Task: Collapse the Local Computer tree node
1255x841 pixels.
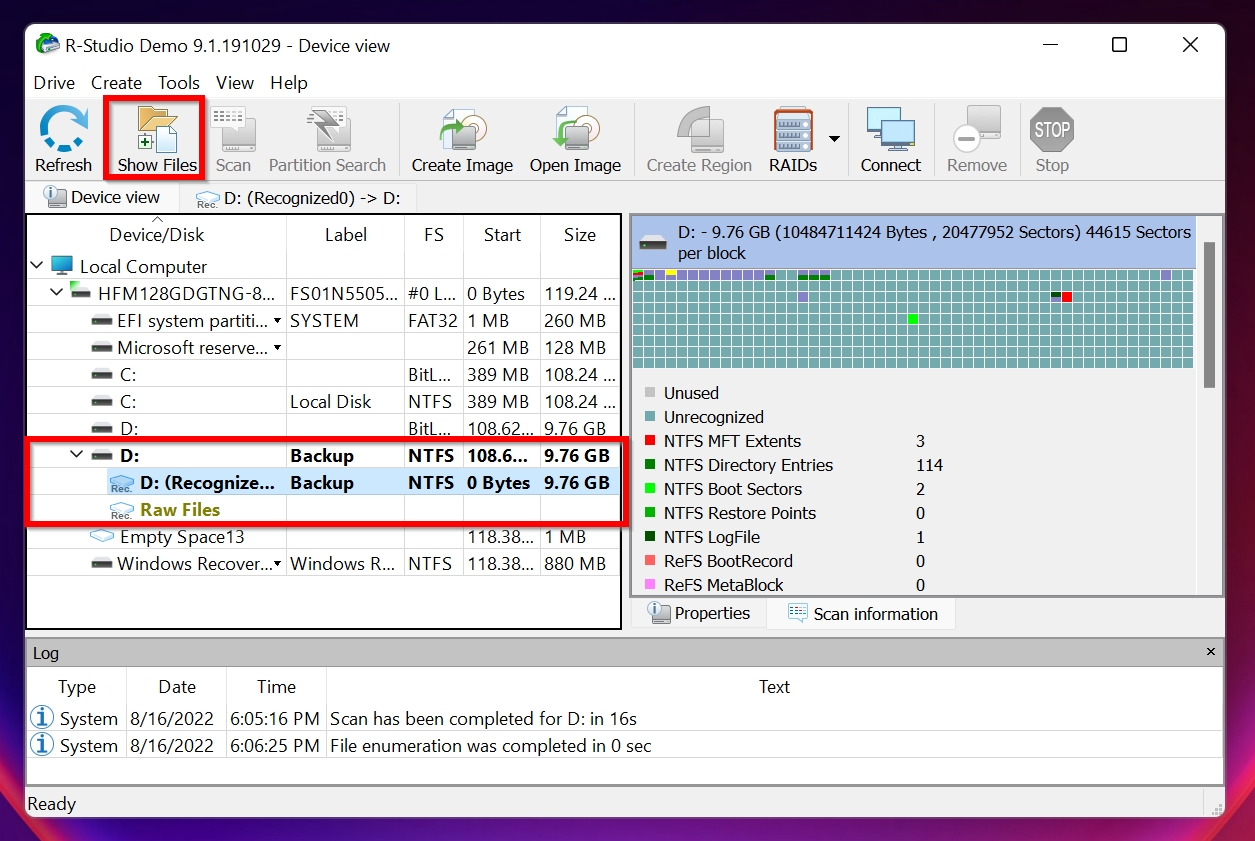Action: 38,266
